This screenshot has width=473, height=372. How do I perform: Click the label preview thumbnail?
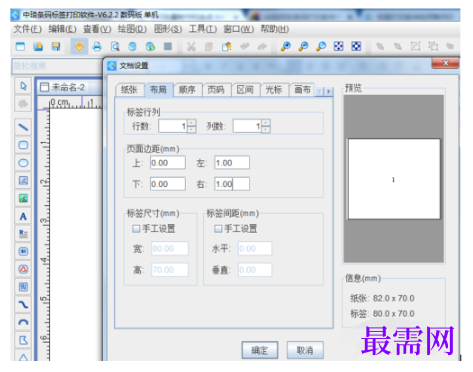[x=394, y=179]
